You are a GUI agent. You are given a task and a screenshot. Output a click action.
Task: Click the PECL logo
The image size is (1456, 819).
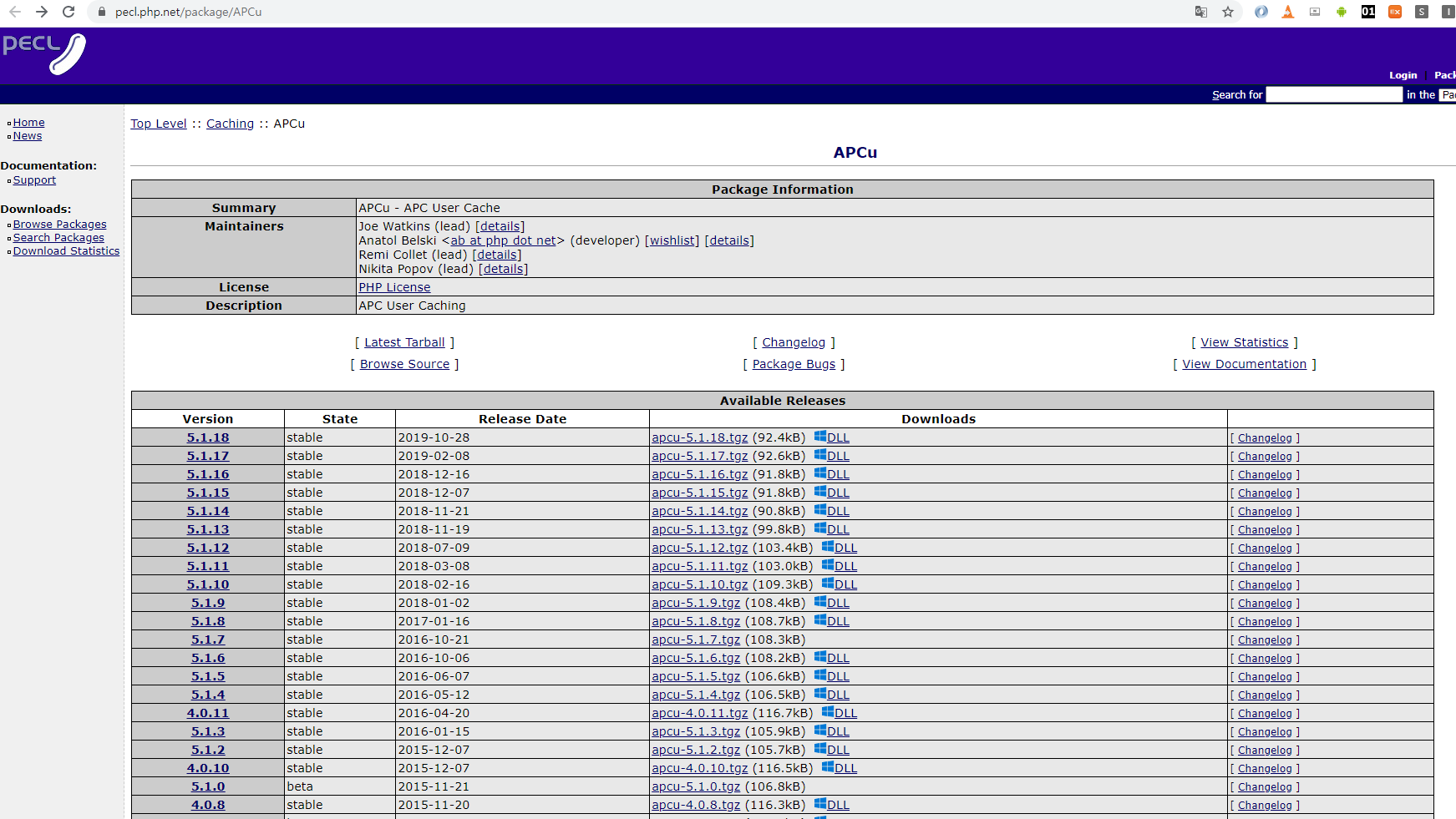44,53
